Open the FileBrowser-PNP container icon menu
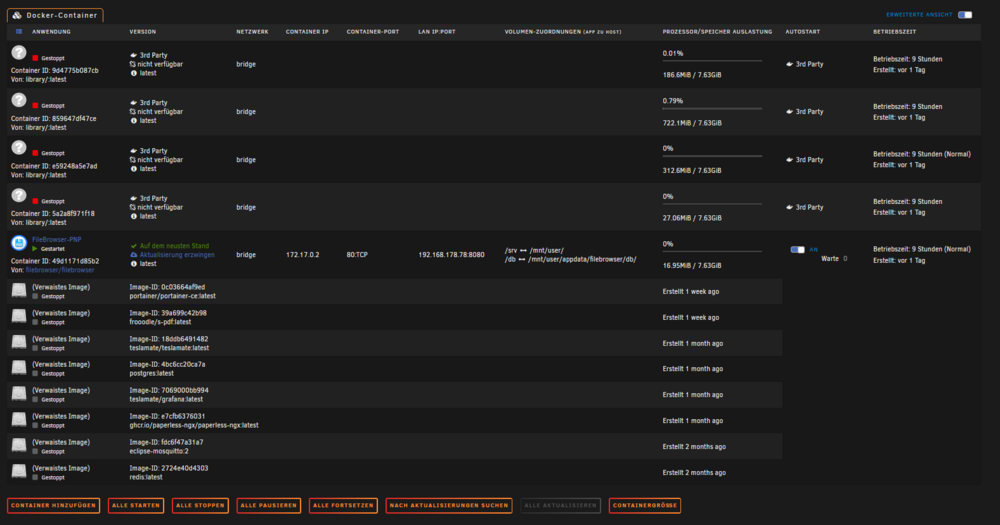The image size is (1000, 525). click(19, 243)
